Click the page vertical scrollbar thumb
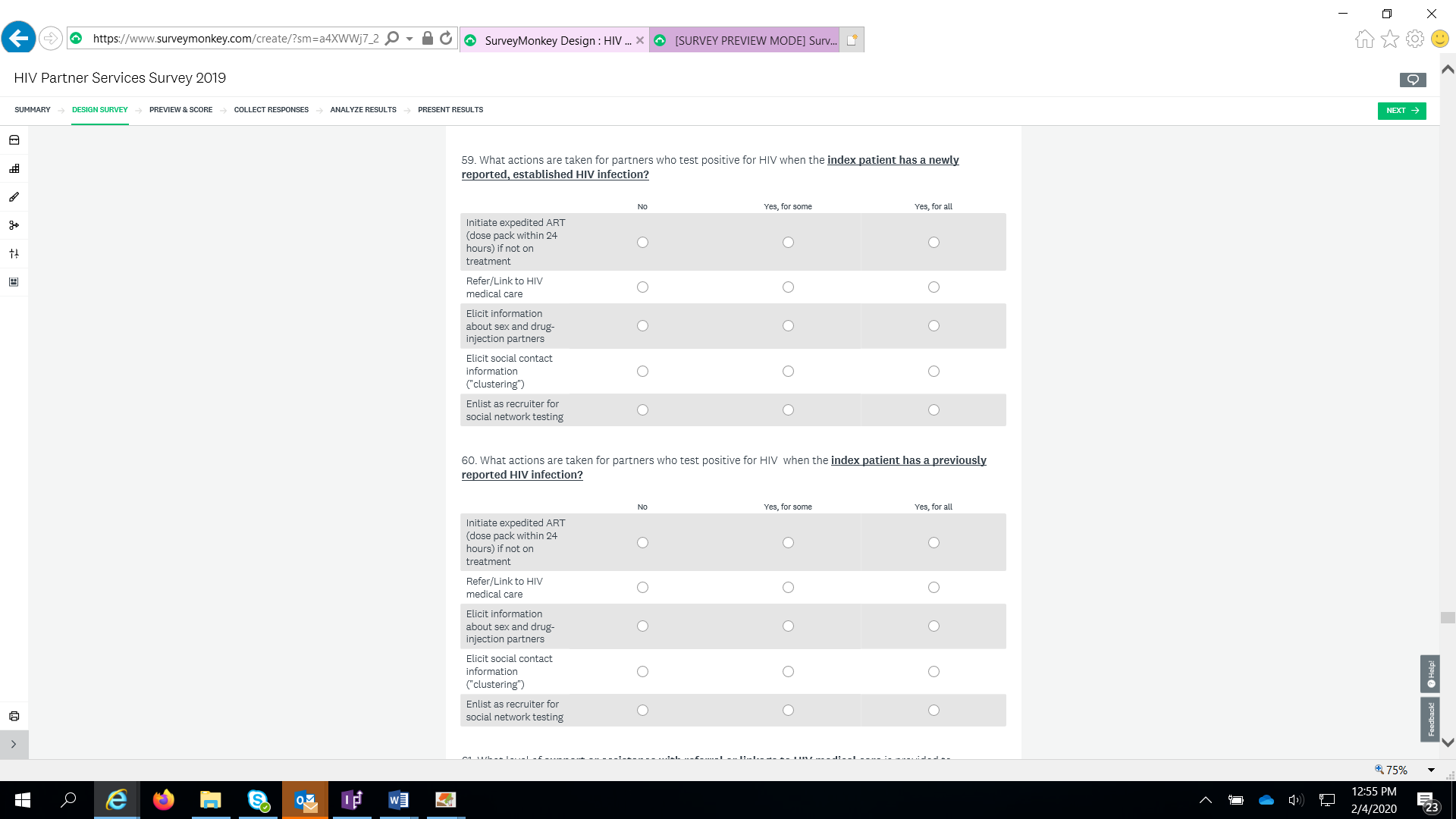 (1448, 617)
